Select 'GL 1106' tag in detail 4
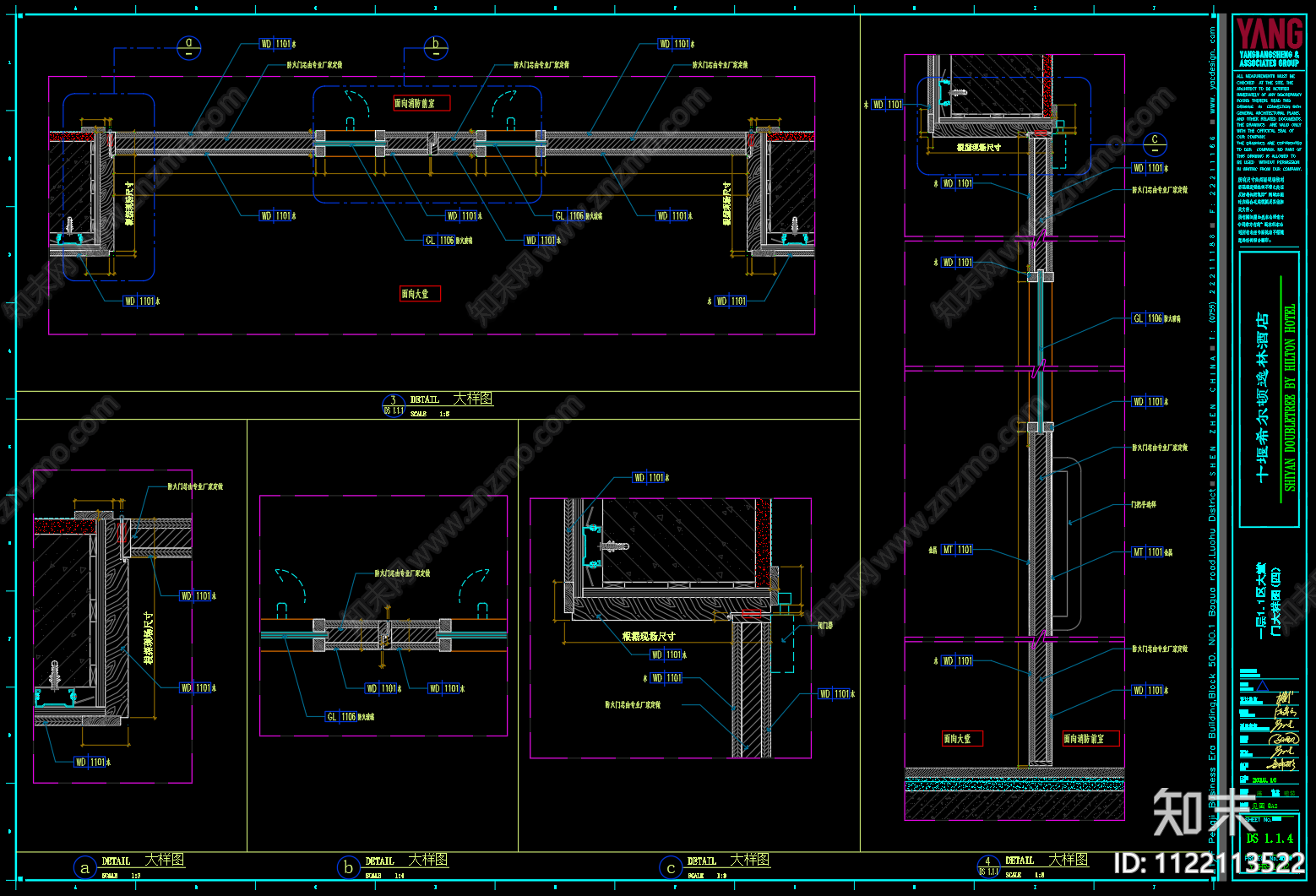This screenshot has width=1316, height=896. 1148,318
